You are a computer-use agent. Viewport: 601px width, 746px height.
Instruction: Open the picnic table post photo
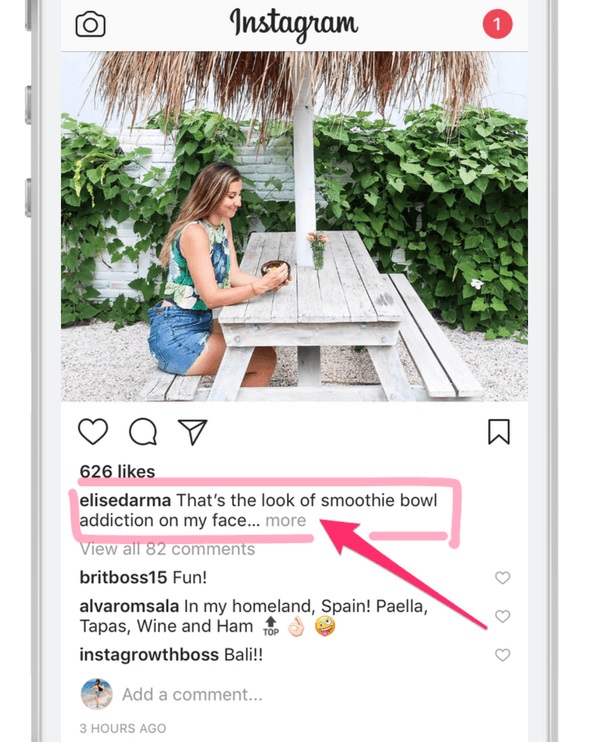click(x=294, y=226)
